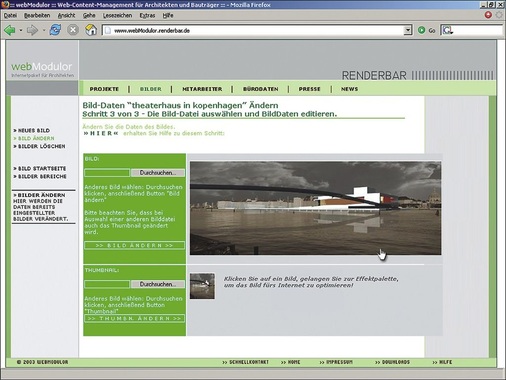
Task: Click the »HIER« help link
Action: click(x=101, y=133)
